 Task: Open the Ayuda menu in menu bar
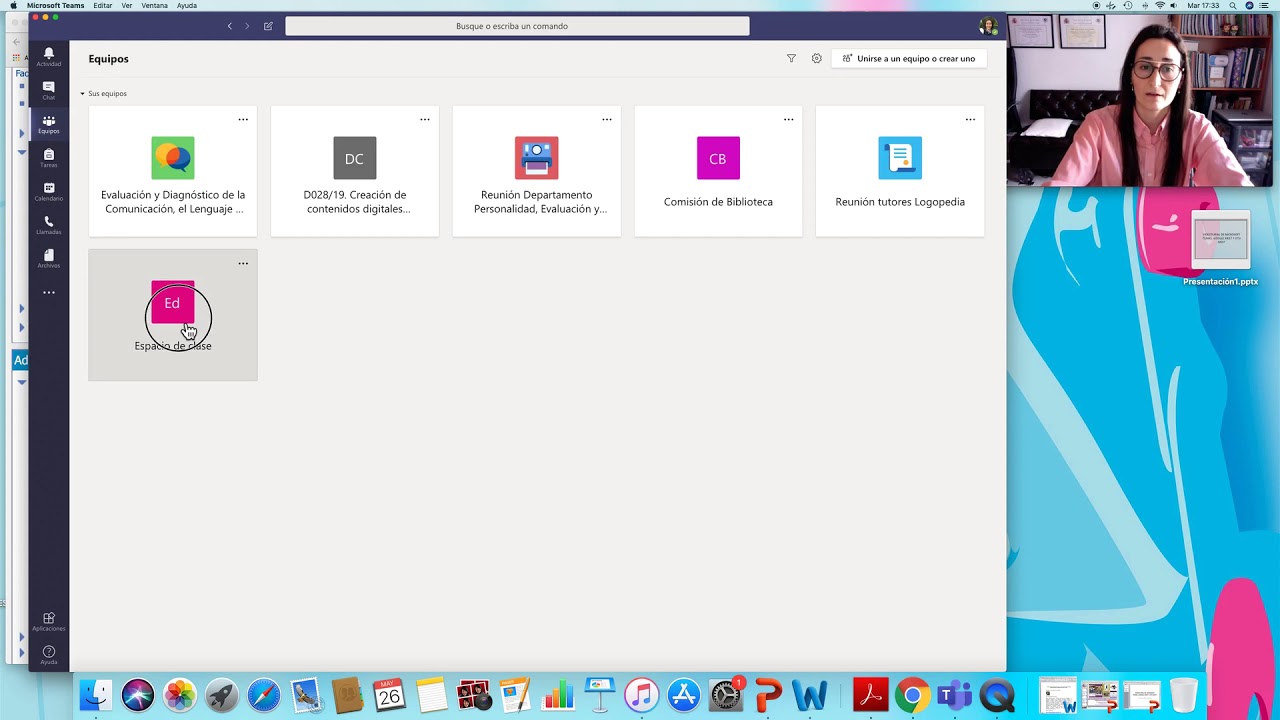tap(187, 5)
